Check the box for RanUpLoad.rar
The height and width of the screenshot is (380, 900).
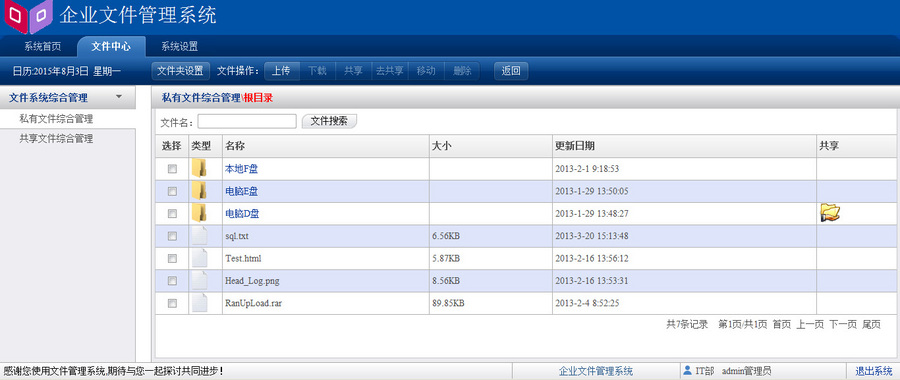(172, 304)
